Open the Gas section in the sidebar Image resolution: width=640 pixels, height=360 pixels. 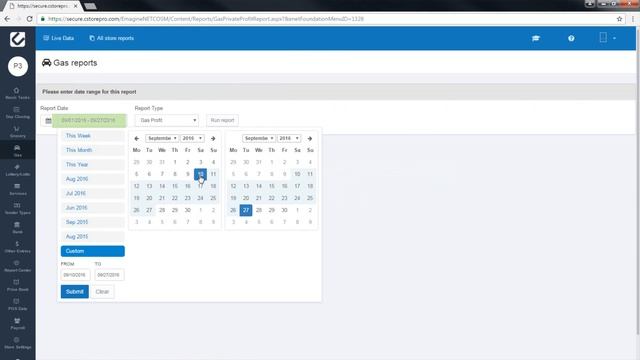pos(17,151)
